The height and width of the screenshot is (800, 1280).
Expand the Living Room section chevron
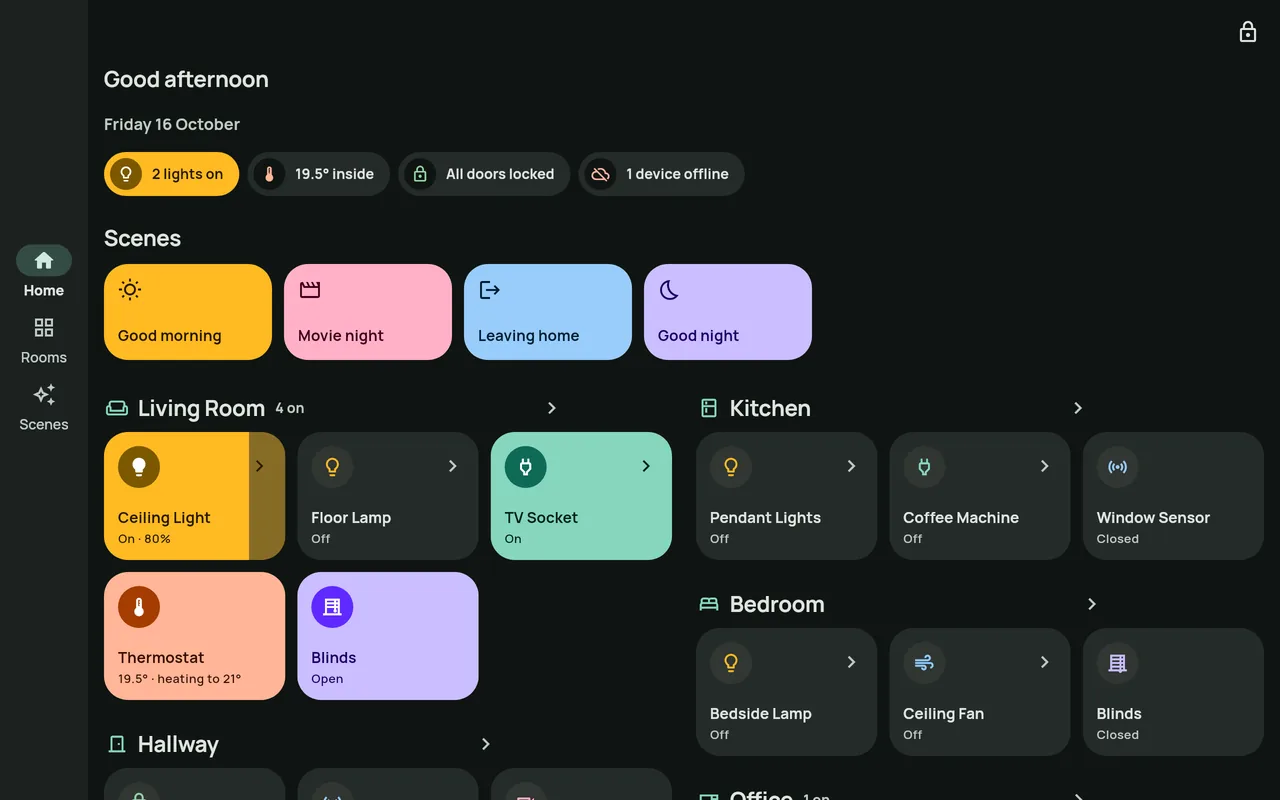552,408
